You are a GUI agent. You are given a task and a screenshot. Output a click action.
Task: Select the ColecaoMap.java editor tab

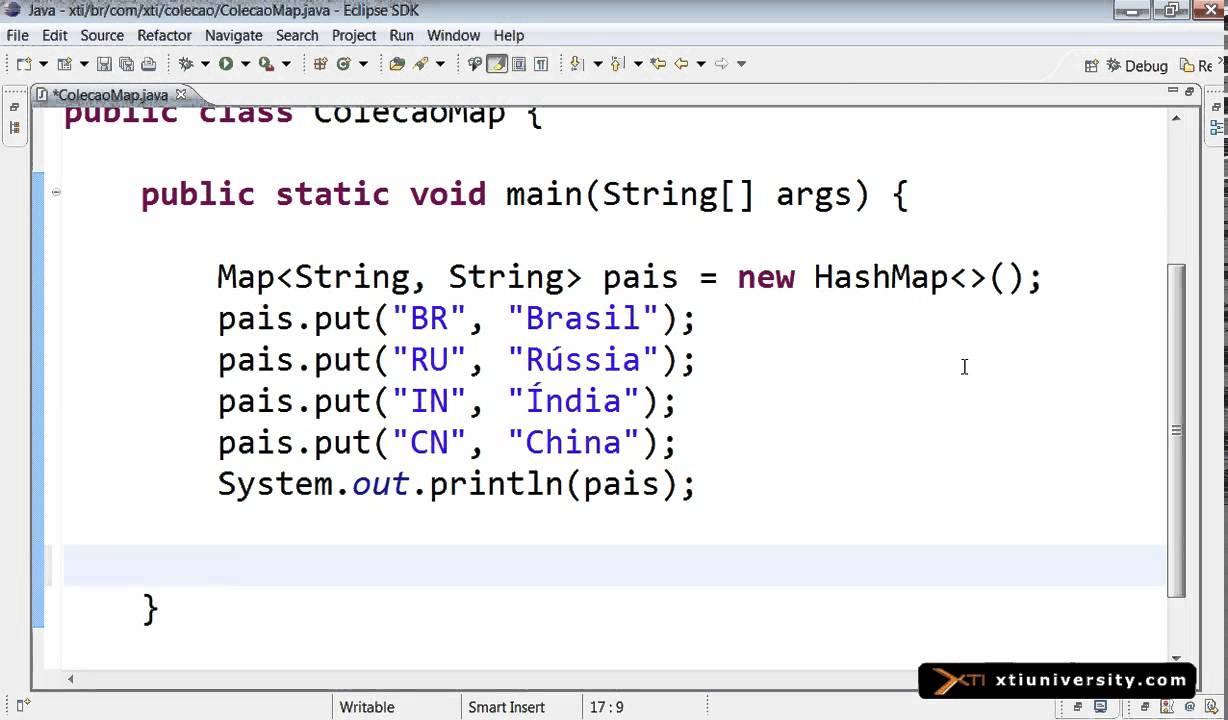(109, 95)
